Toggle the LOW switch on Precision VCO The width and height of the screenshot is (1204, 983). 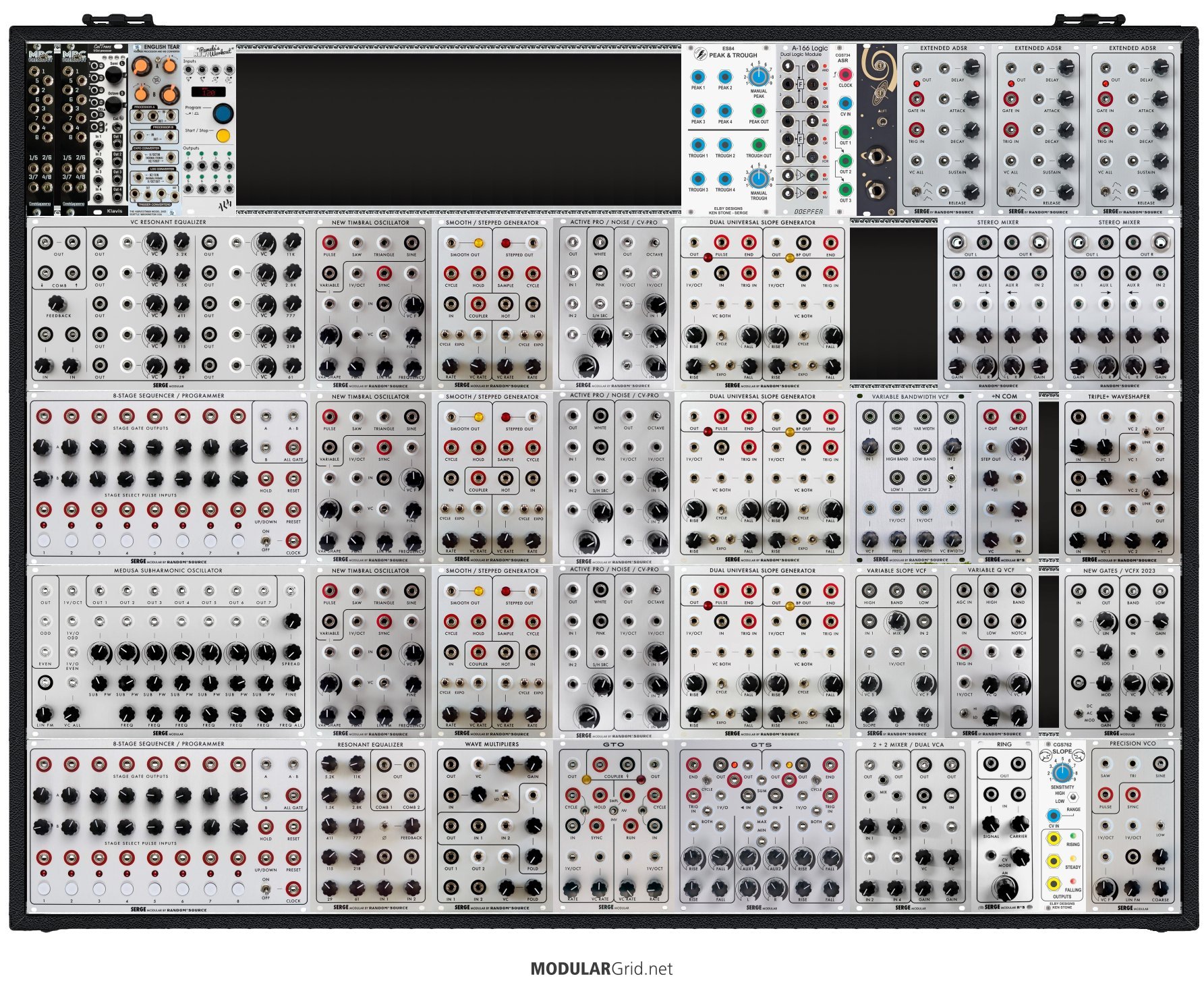(1159, 826)
